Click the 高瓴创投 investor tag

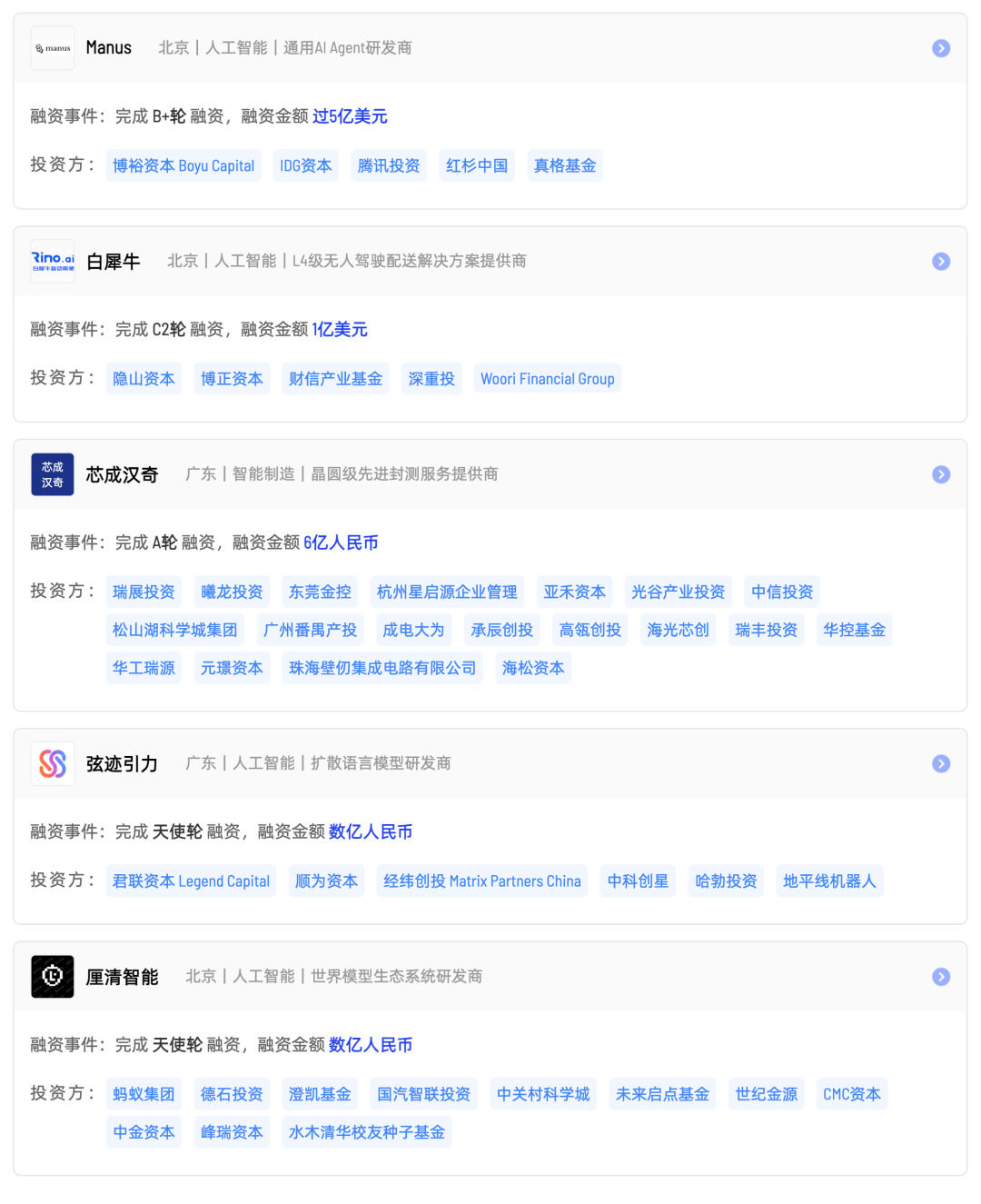point(590,631)
